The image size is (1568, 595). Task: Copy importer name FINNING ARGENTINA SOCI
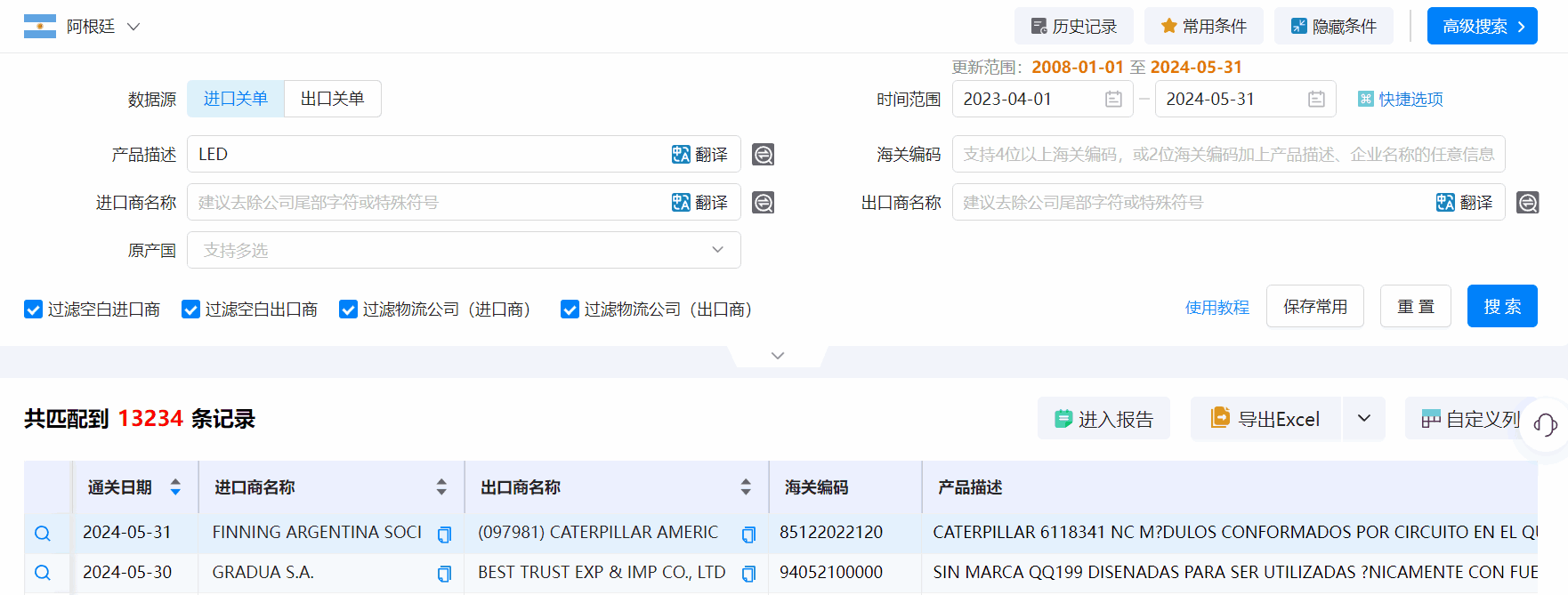coord(444,535)
